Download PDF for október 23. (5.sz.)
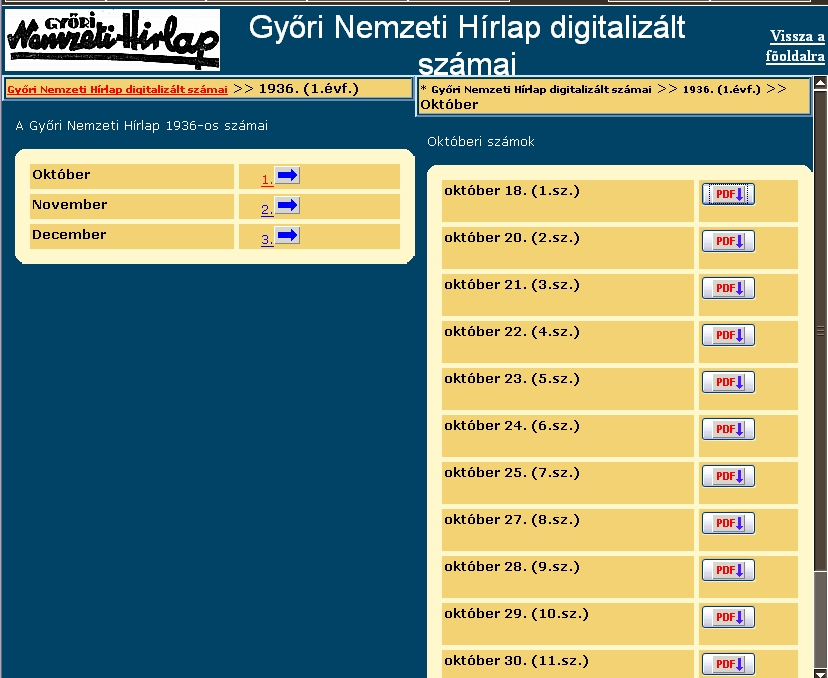 click(728, 382)
